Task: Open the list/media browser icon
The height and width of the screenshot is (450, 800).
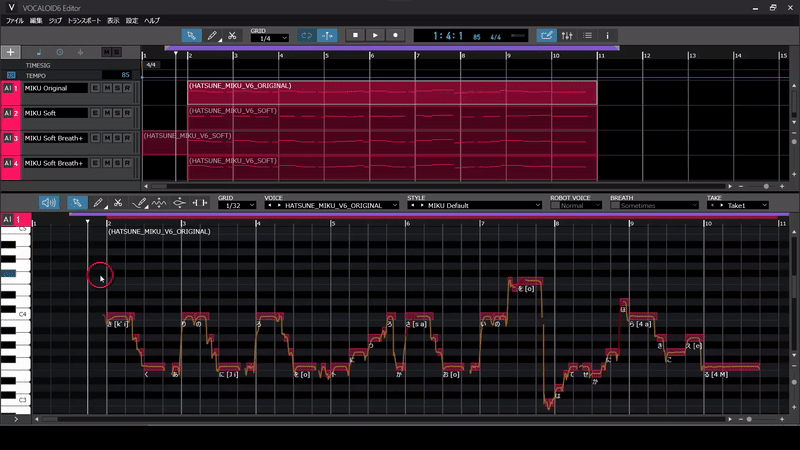Action: click(x=588, y=35)
